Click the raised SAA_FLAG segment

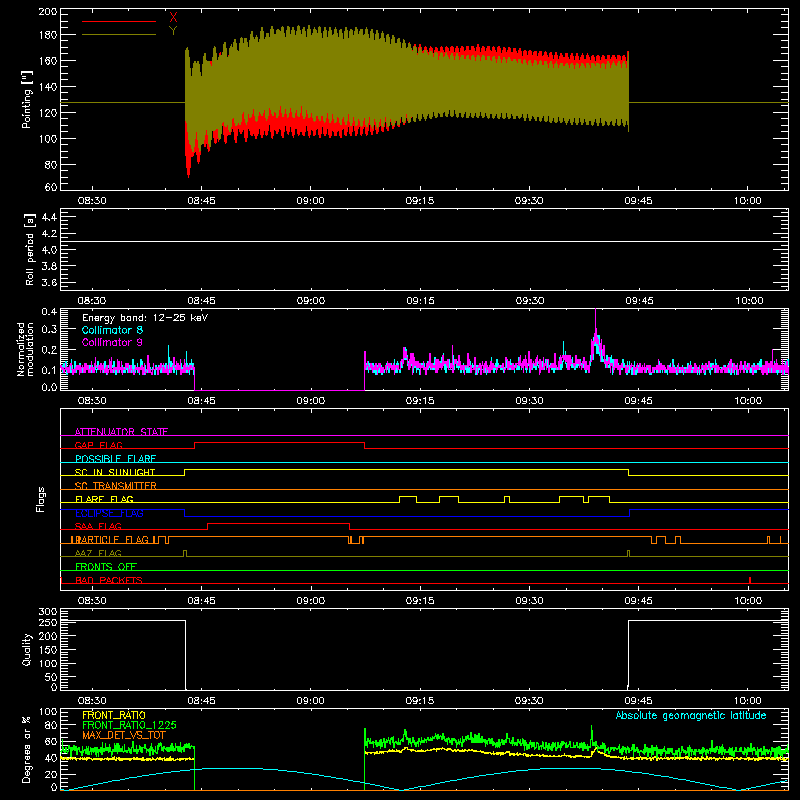279,523
